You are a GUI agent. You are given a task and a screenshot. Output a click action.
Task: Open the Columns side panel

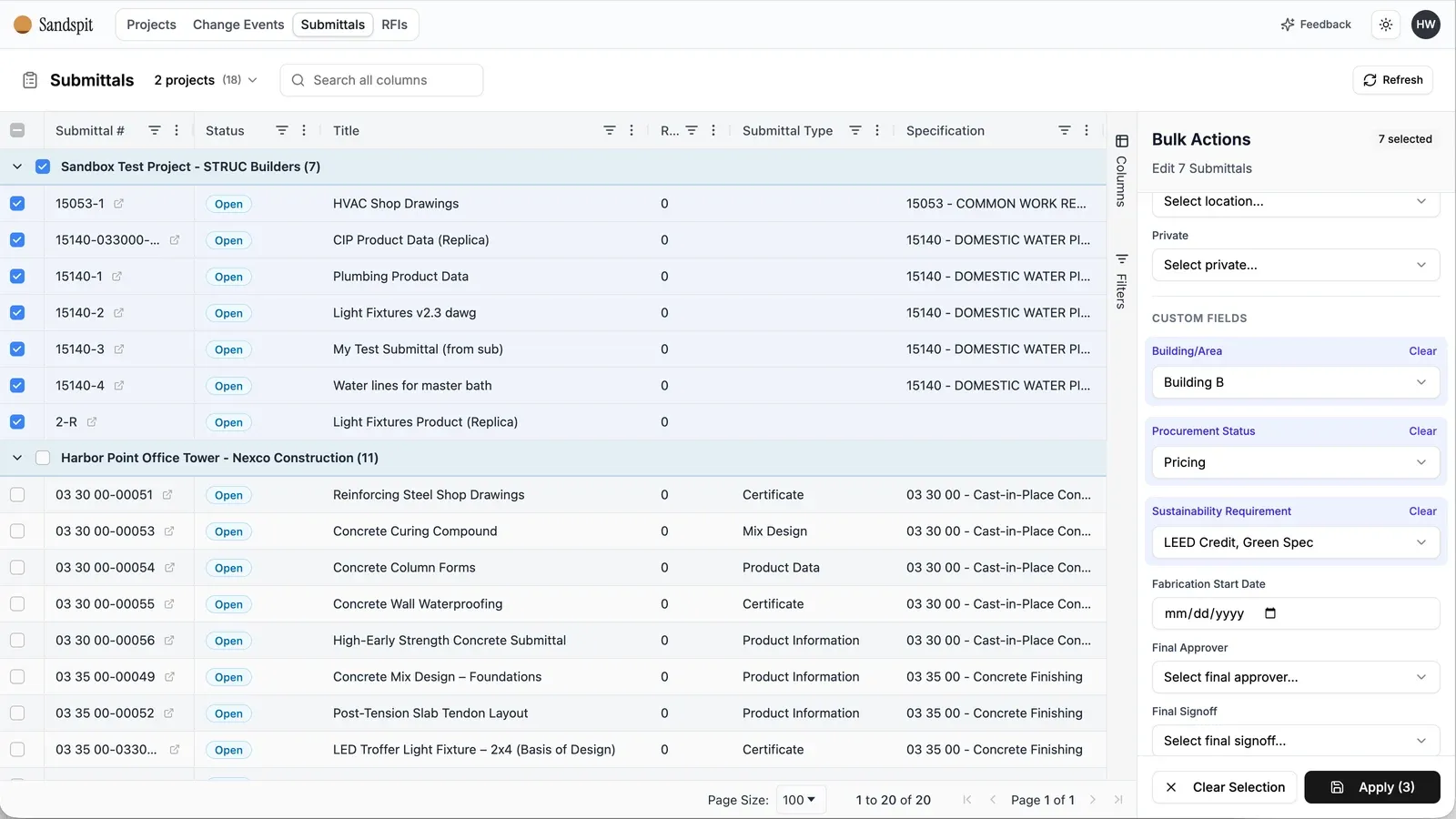click(x=1122, y=170)
